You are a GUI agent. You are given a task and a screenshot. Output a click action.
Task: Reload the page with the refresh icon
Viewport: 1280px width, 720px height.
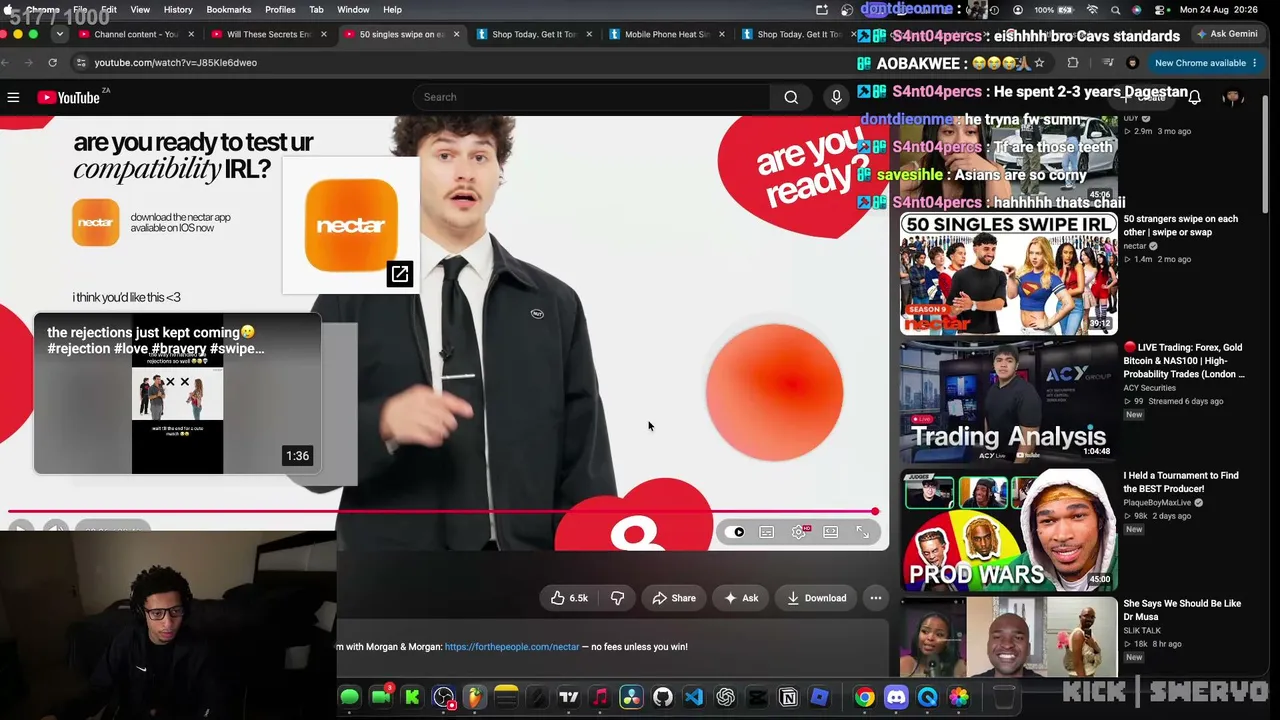(52, 62)
